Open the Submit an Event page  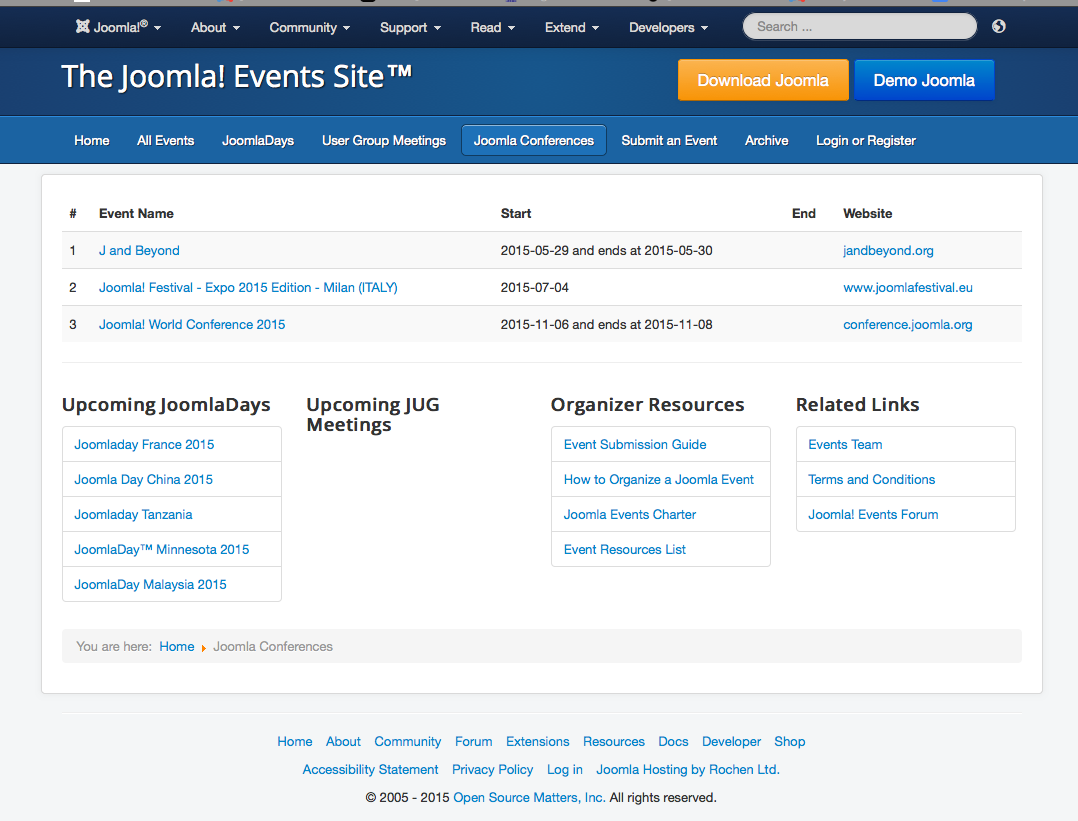point(669,140)
